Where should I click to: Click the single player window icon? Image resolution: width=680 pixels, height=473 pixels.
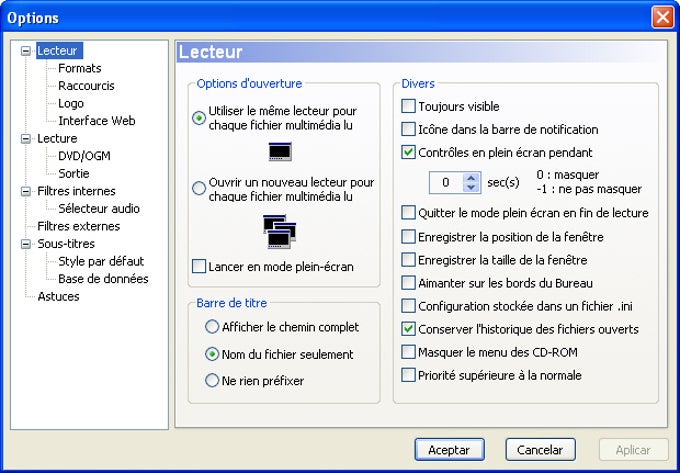pos(280,152)
